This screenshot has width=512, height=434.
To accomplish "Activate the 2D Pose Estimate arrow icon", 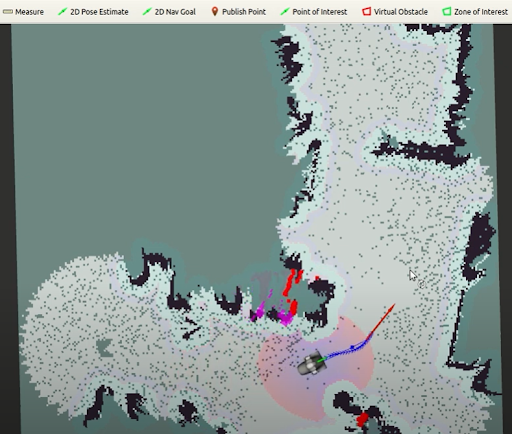I will click(62, 12).
